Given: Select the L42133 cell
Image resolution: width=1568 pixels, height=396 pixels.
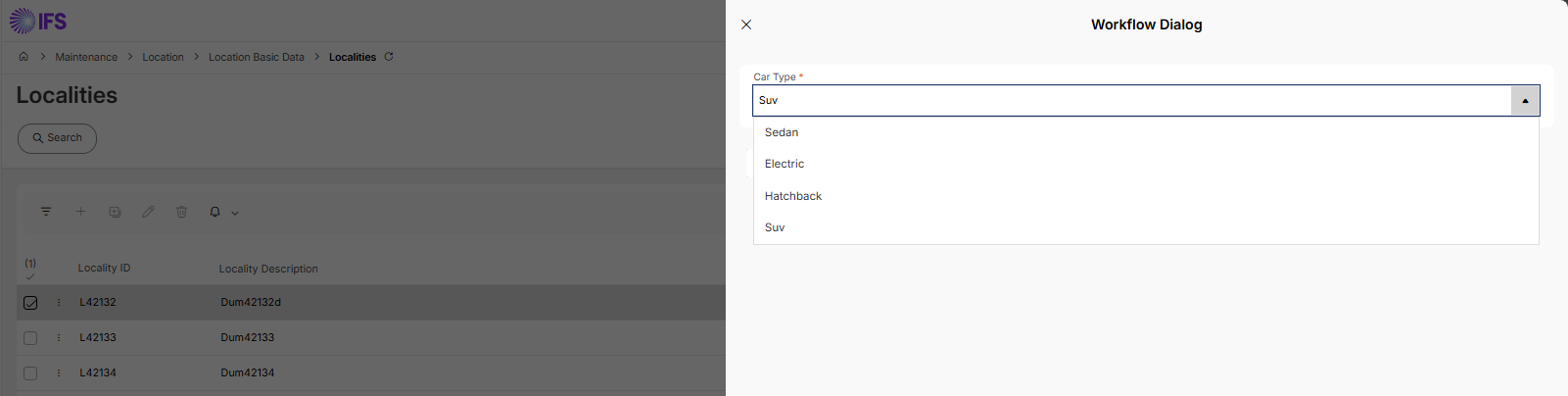Looking at the screenshot, I should (x=98, y=337).
